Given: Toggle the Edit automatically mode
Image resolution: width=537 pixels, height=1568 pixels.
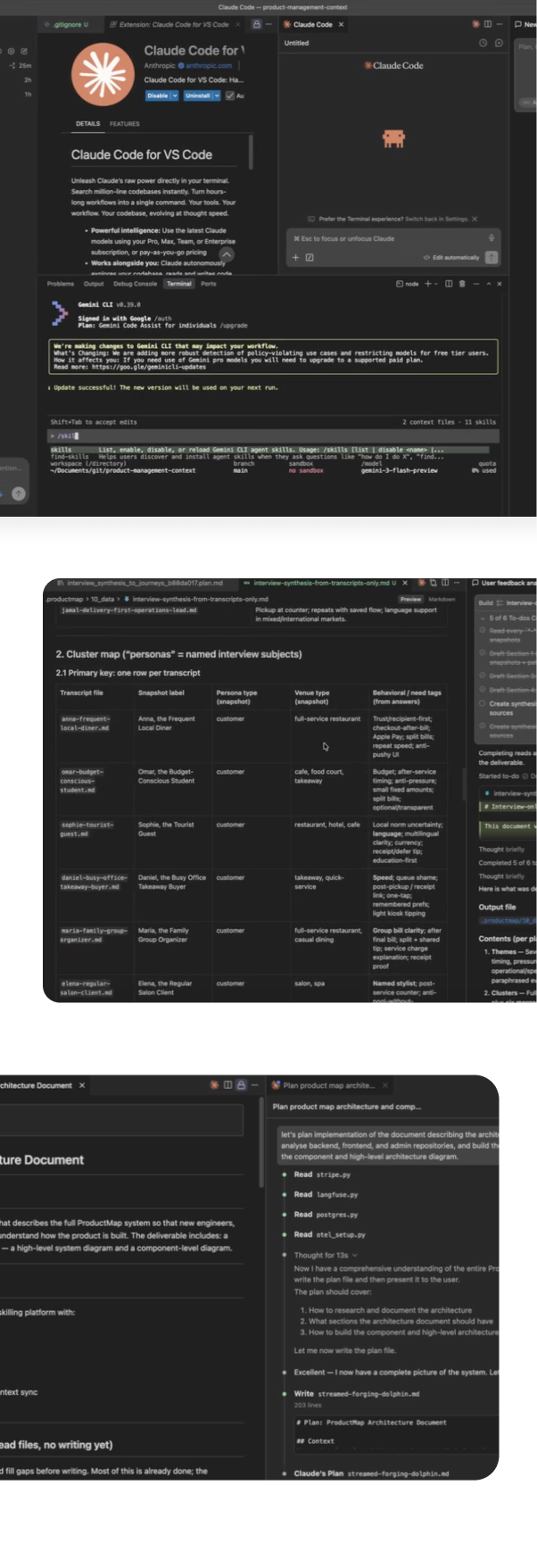Looking at the screenshot, I should (451, 257).
